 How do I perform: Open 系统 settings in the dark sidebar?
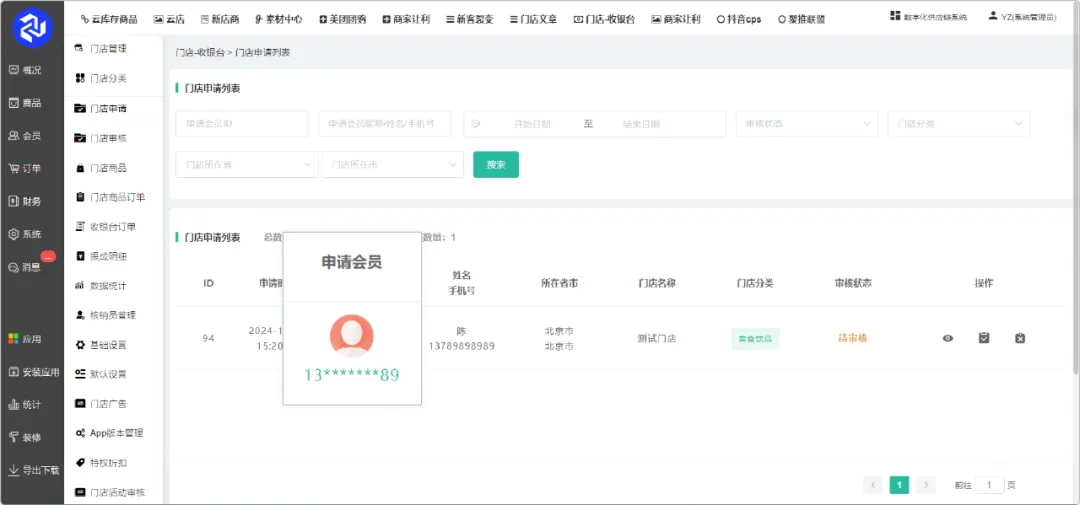[x=25, y=234]
